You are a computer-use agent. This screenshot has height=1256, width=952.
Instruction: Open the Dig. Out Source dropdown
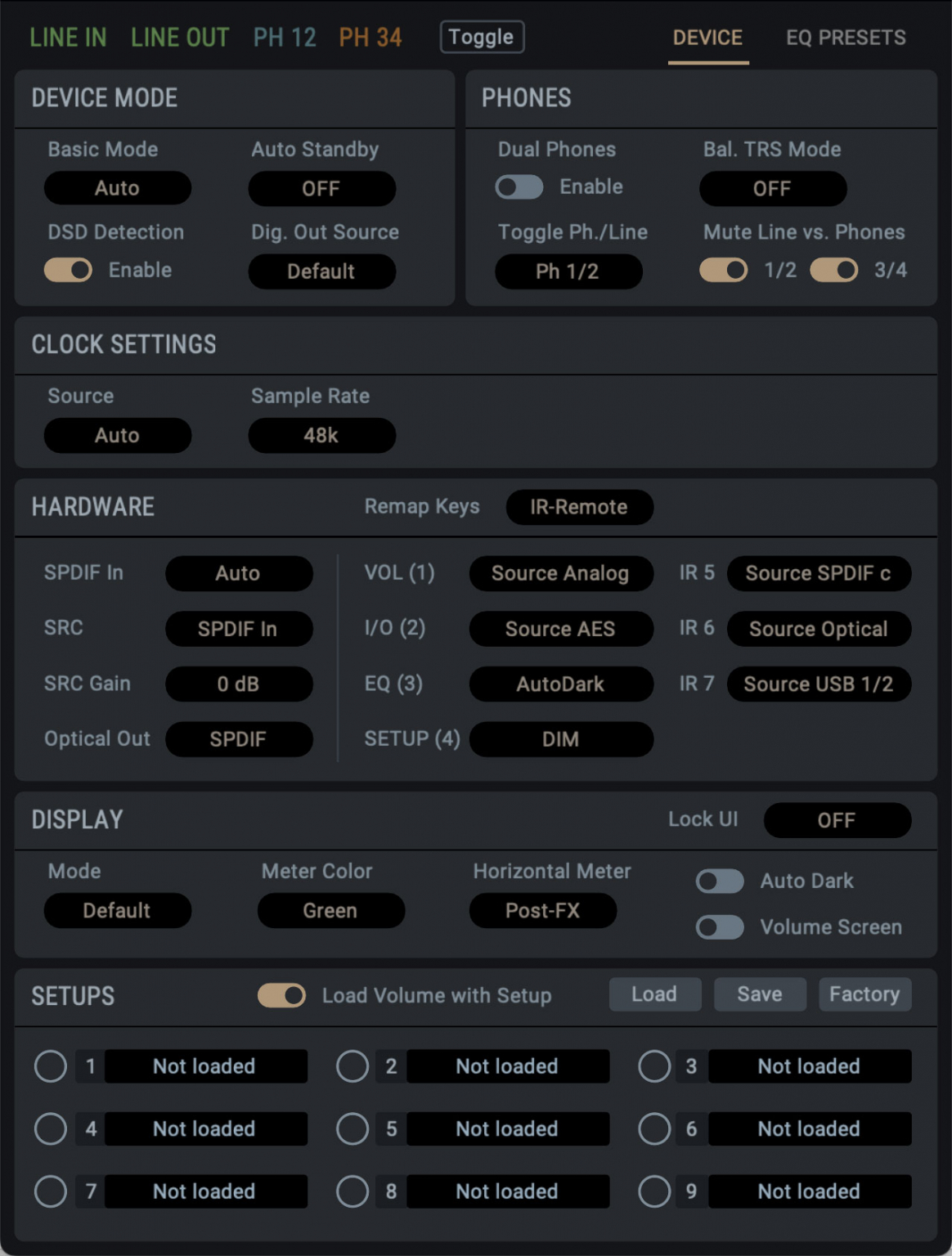click(321, 271)
